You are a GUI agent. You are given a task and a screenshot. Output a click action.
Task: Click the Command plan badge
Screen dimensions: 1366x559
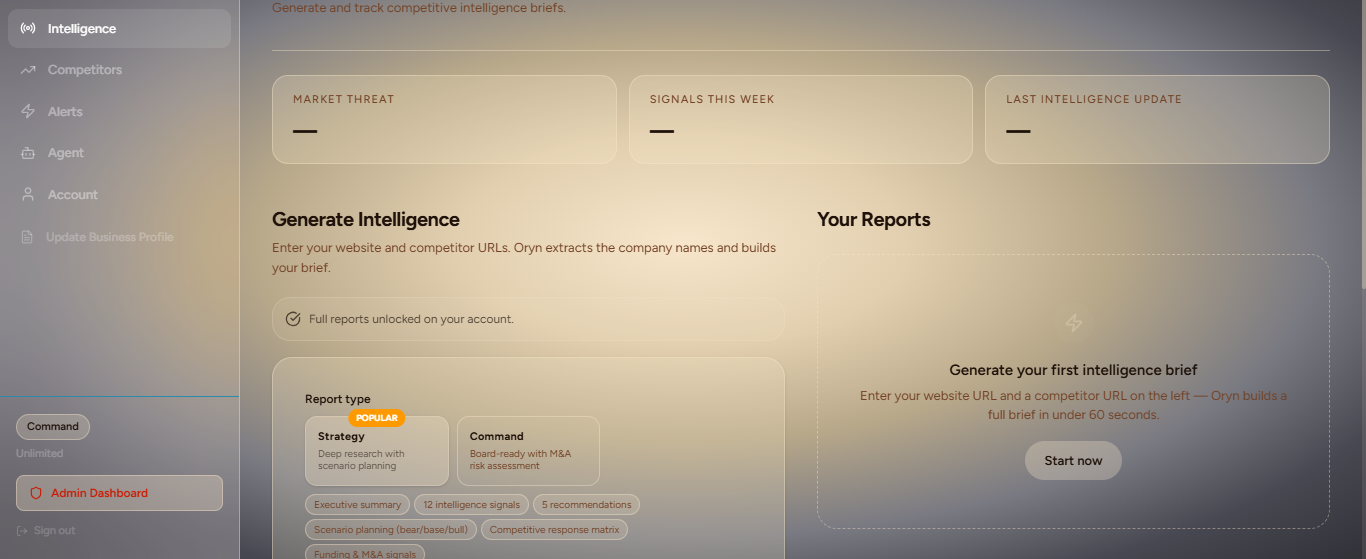coord(53,427)
